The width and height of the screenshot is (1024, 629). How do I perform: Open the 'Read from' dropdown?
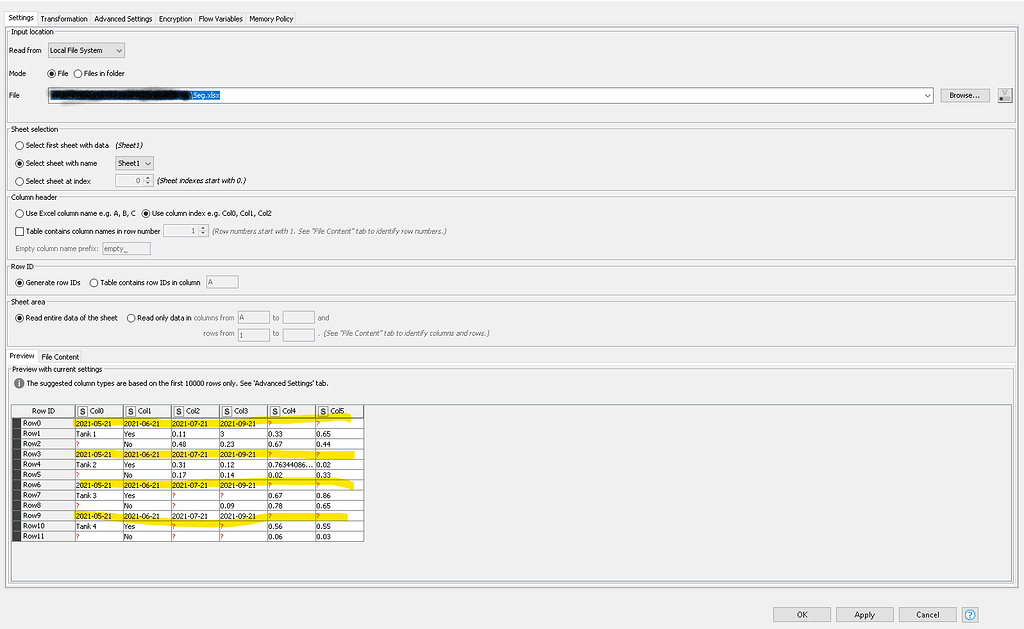tap(85, 50)
